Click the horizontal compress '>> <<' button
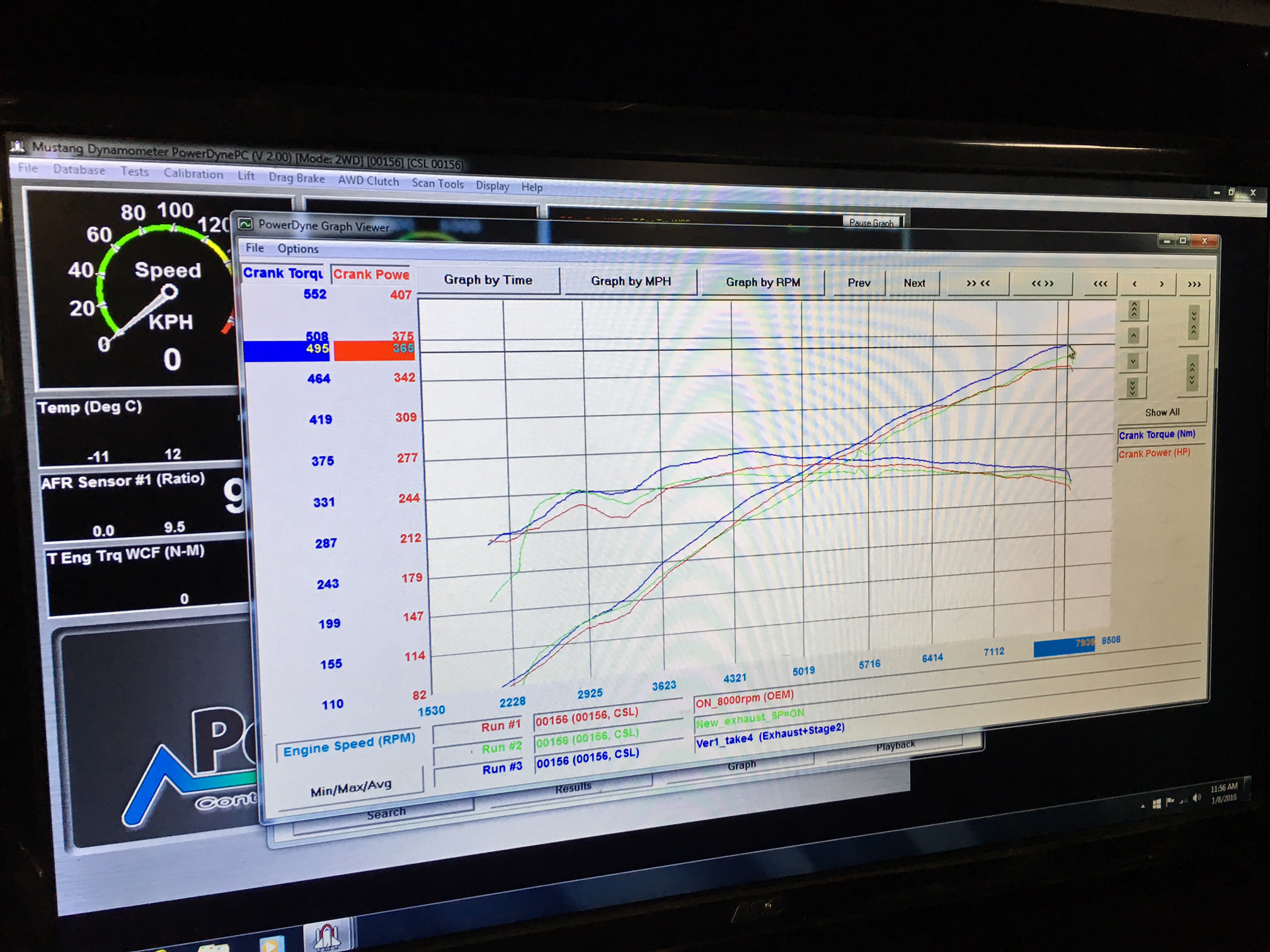This screenshot has height=952, width=1270. tap(978, 283)
